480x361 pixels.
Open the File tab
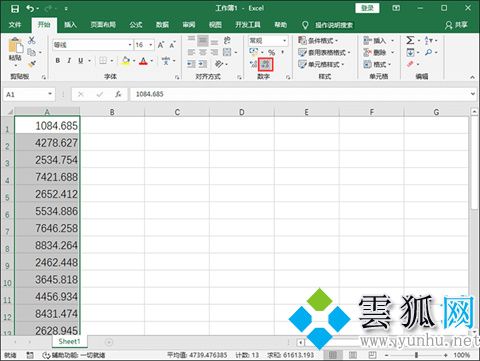[15, 25]
